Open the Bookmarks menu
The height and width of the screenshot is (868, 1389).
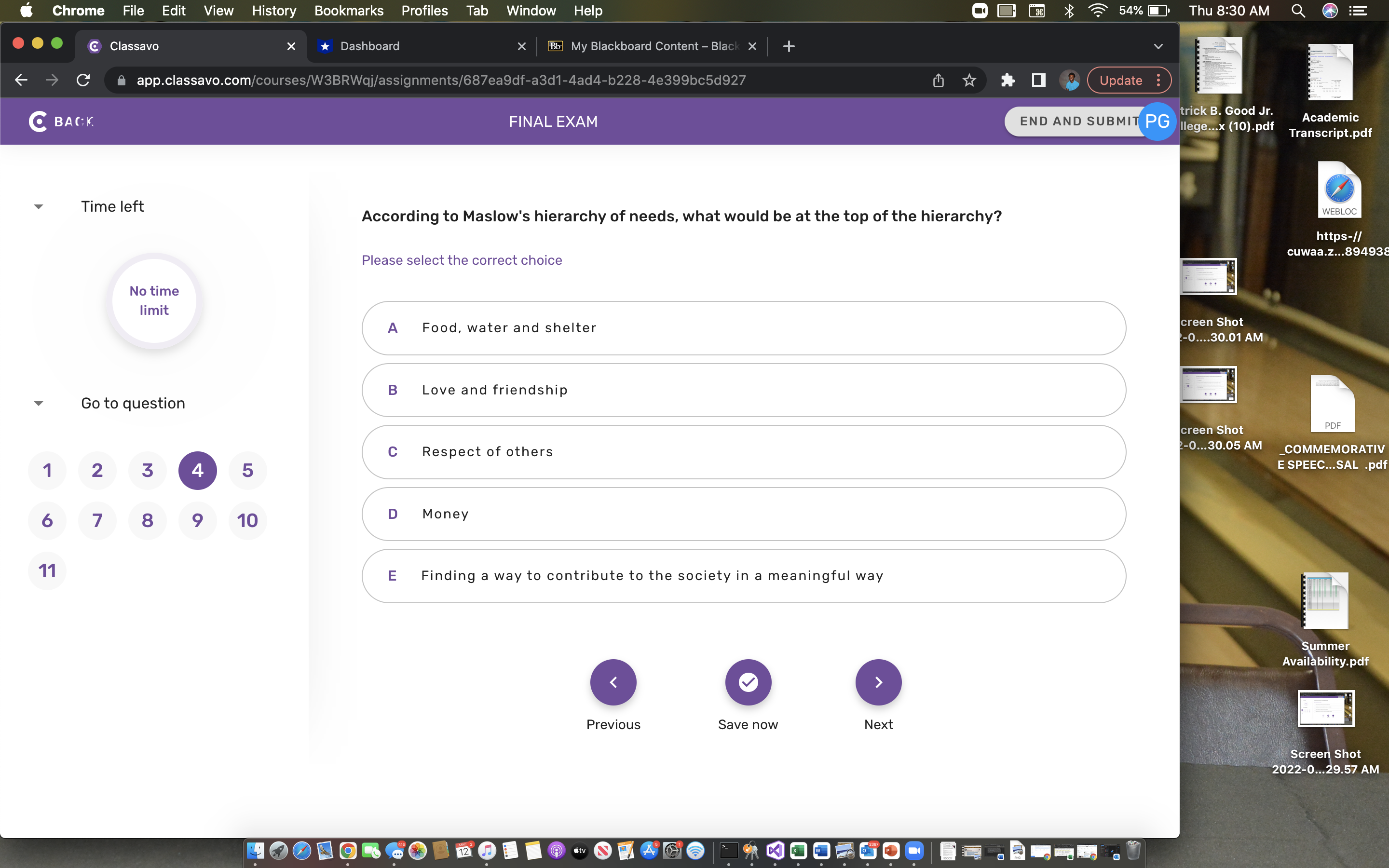[x=348, y=11]
